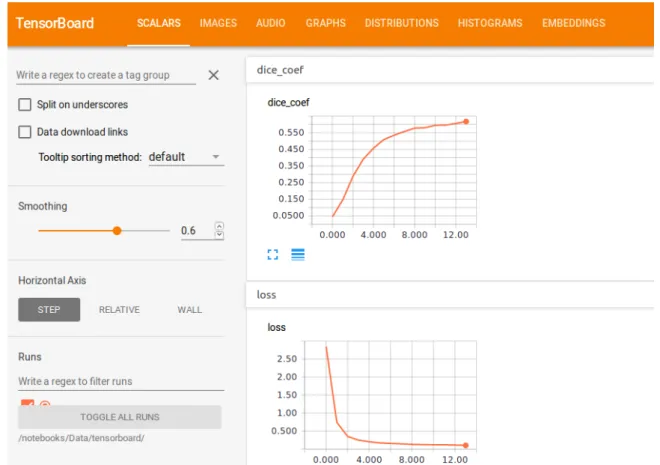Viewport: 660px width, 465px height.
Task: Click the /notebooks/Data/tensorboard/ log path text
Action: pos(81,438)
